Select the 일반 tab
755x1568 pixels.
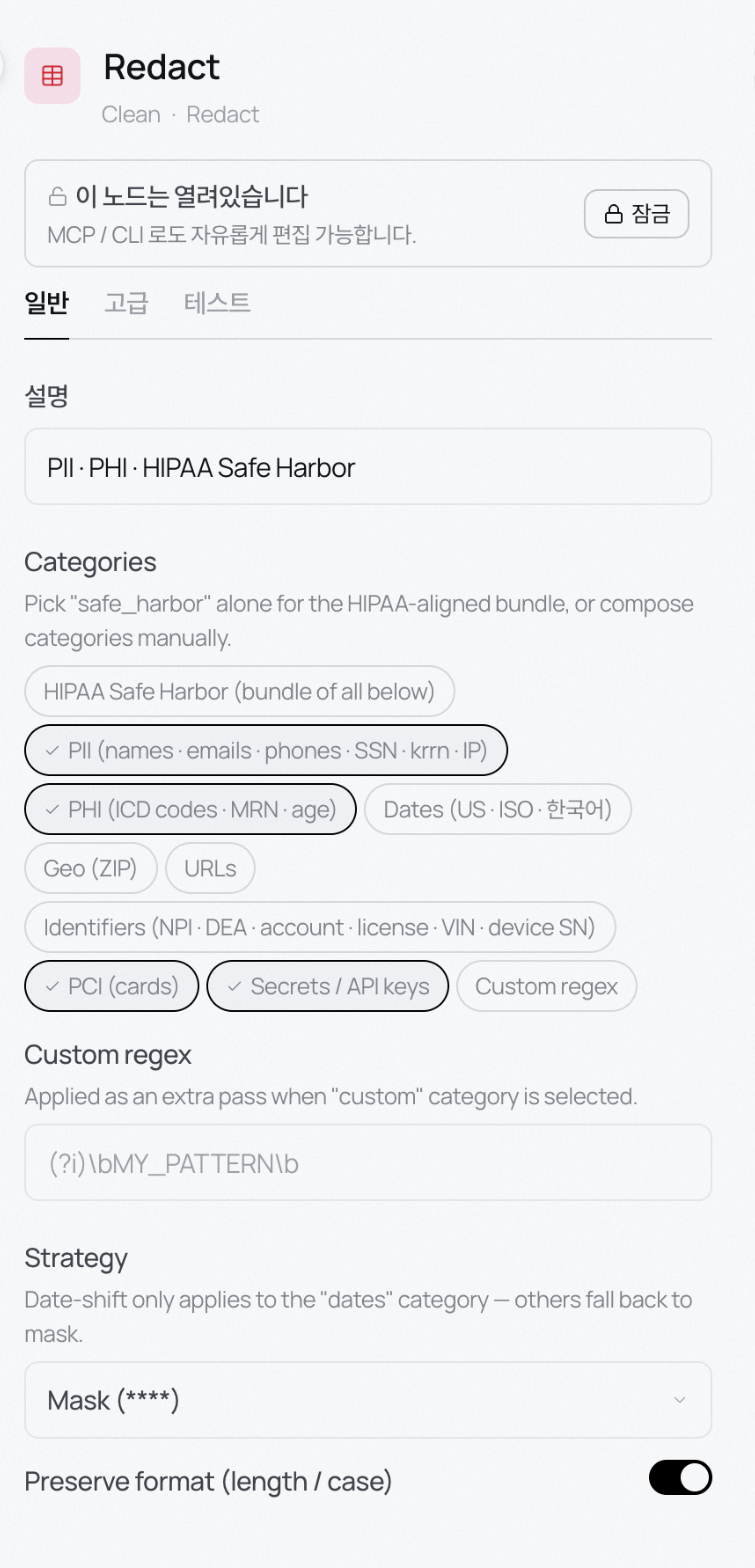46,303
